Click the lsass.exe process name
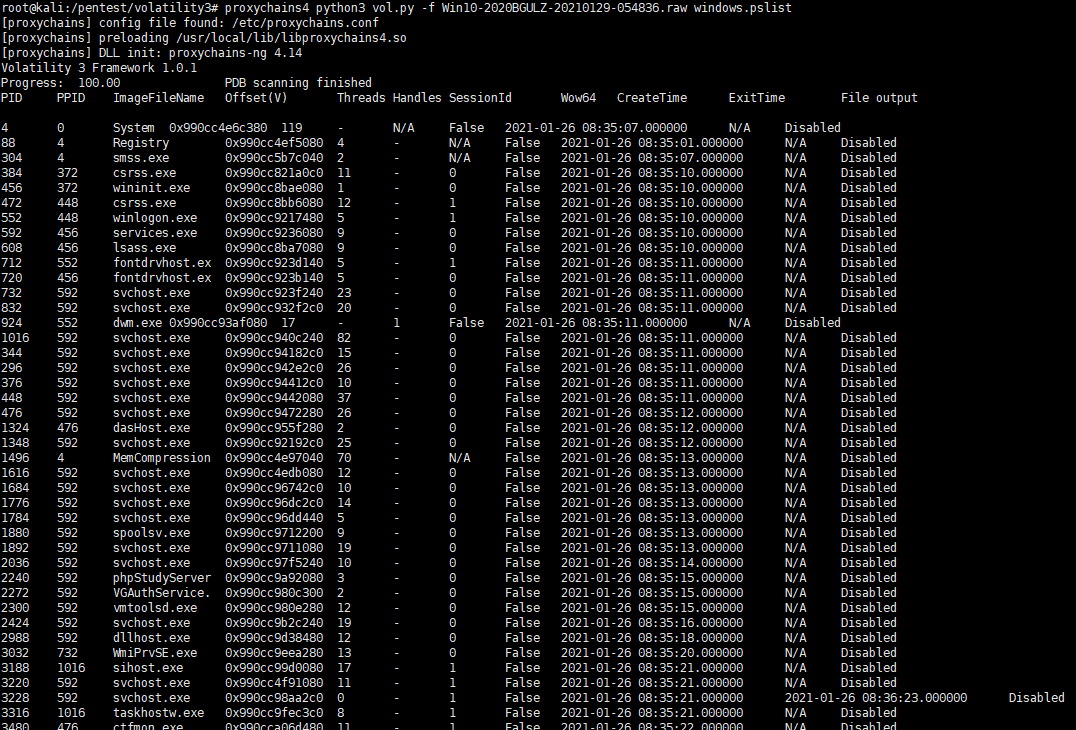 (x=144, y=248)
